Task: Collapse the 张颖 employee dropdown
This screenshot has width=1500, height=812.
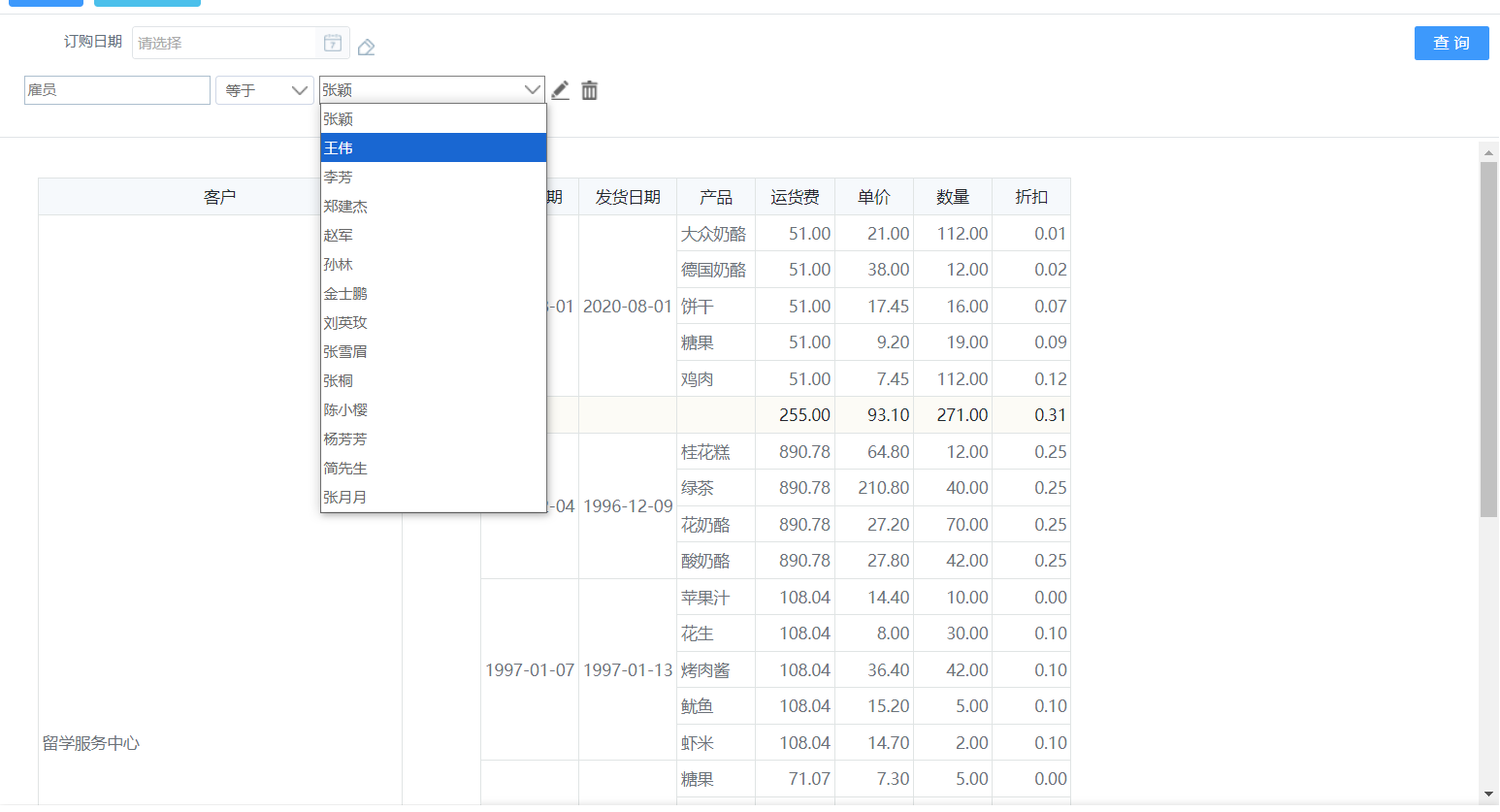Action: [531, 90]
